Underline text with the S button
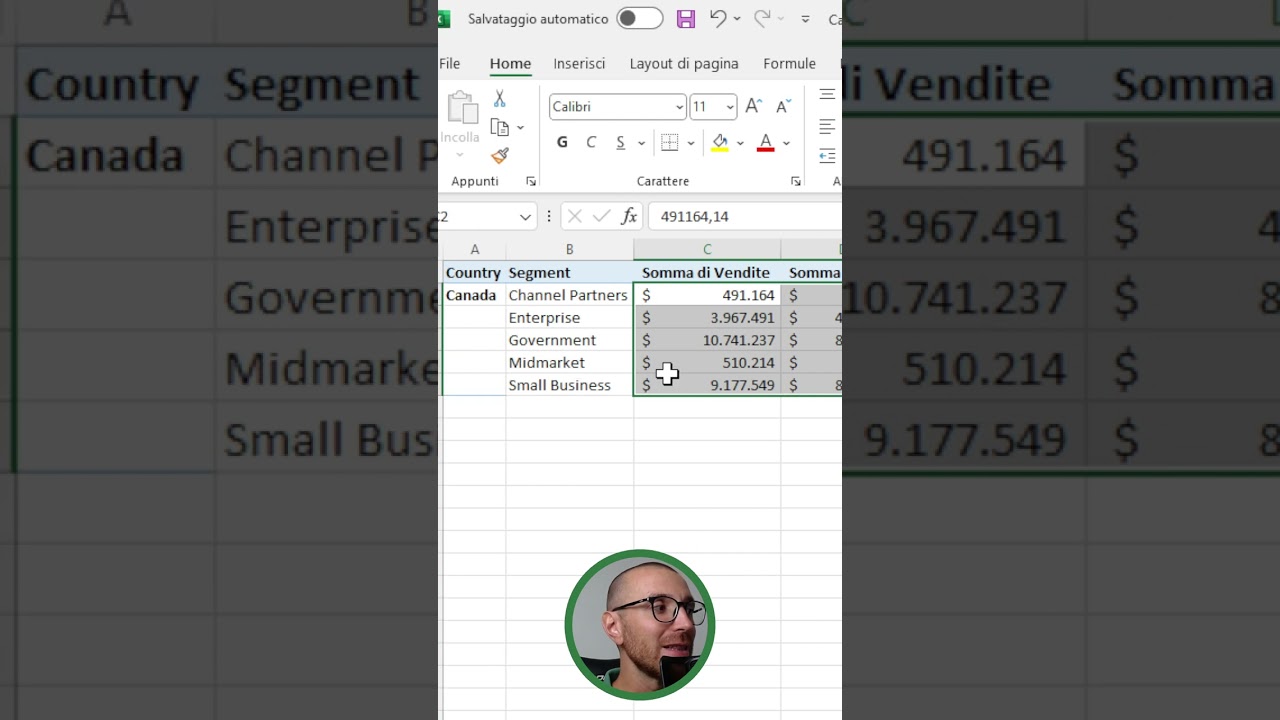 620,143
